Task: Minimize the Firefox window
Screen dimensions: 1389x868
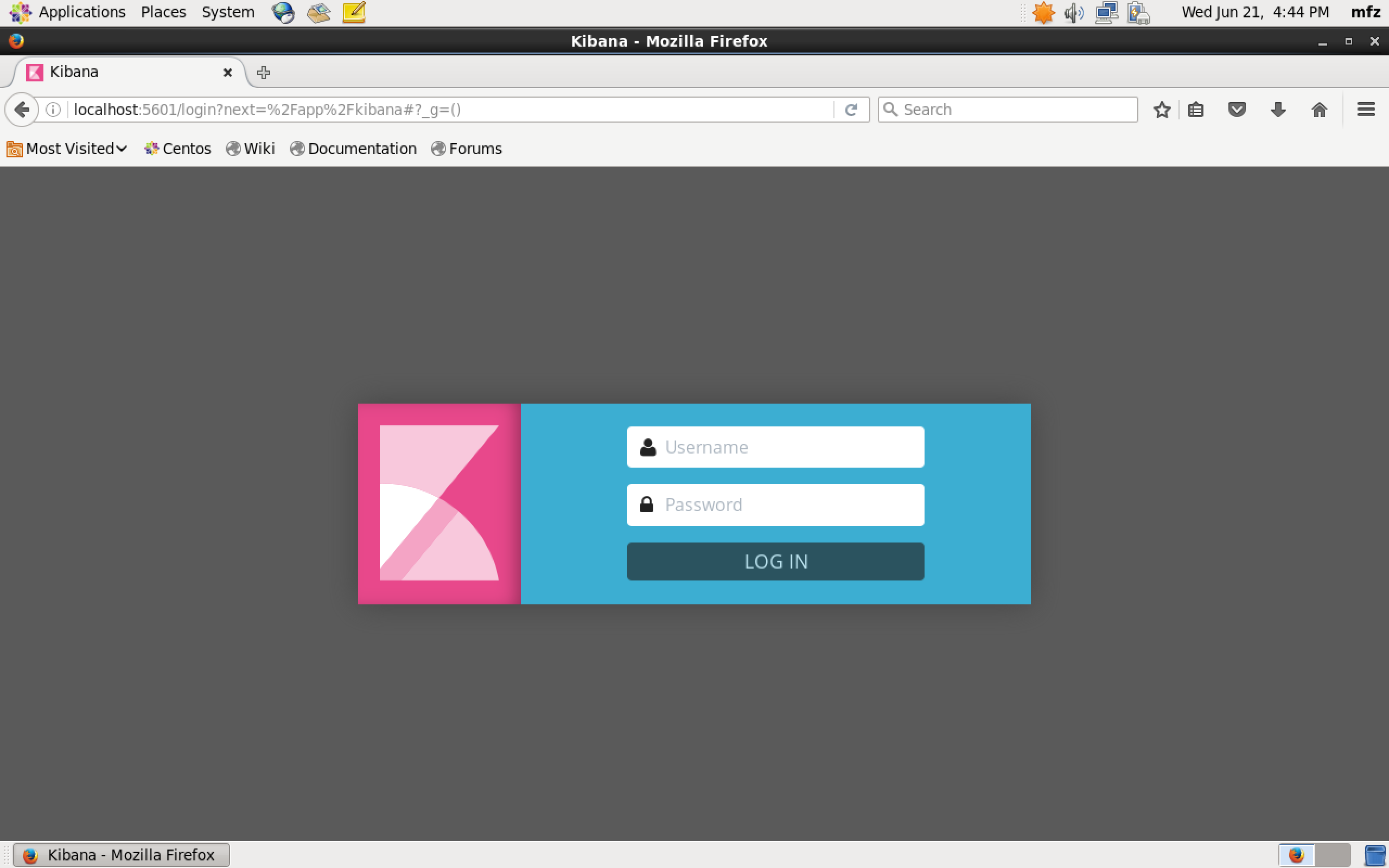Action: pos(1322,41)
